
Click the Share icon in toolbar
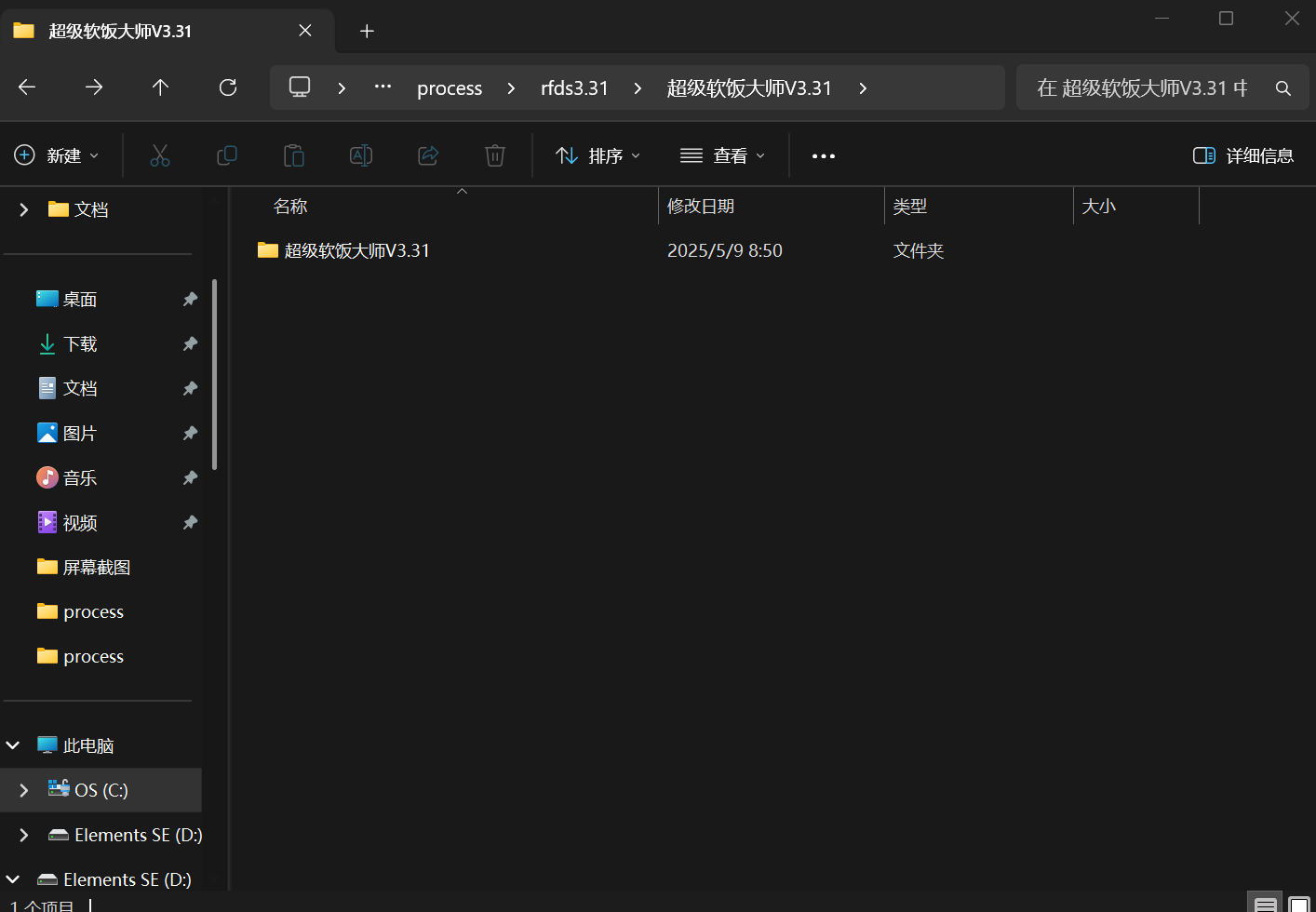click(x=428, y=155)
